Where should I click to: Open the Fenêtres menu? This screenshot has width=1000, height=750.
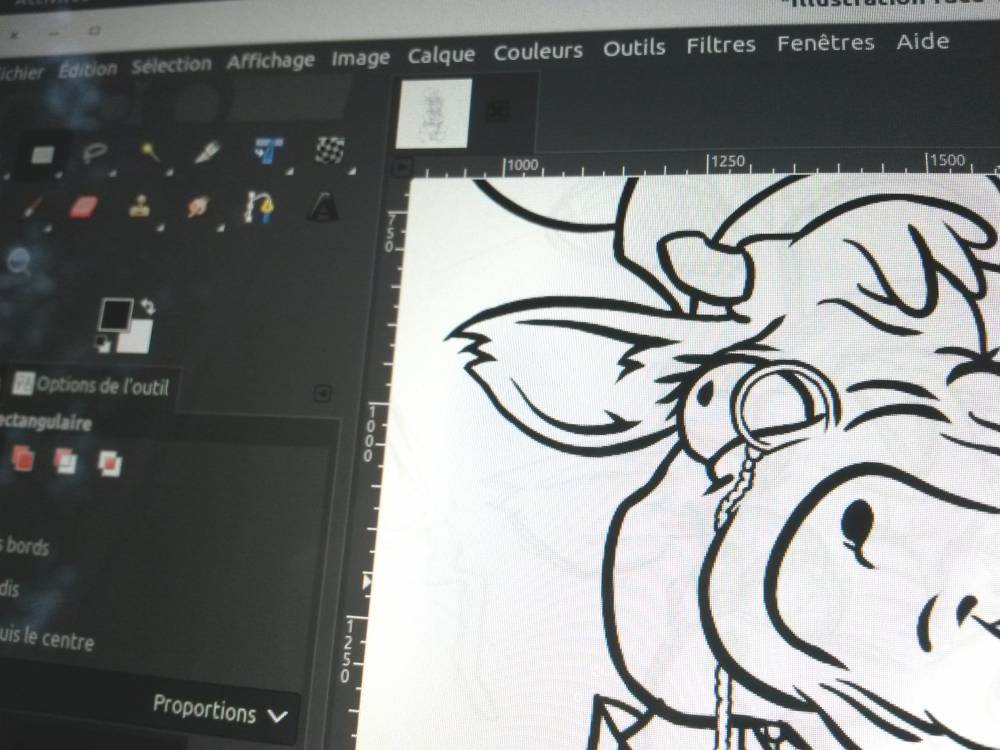tap(825, 43)
